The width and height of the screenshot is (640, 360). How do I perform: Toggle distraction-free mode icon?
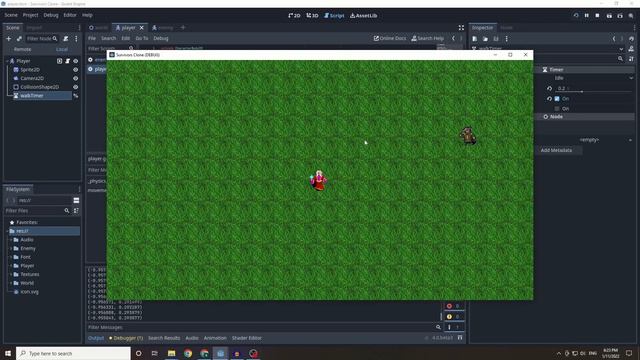tap(461, 28)
